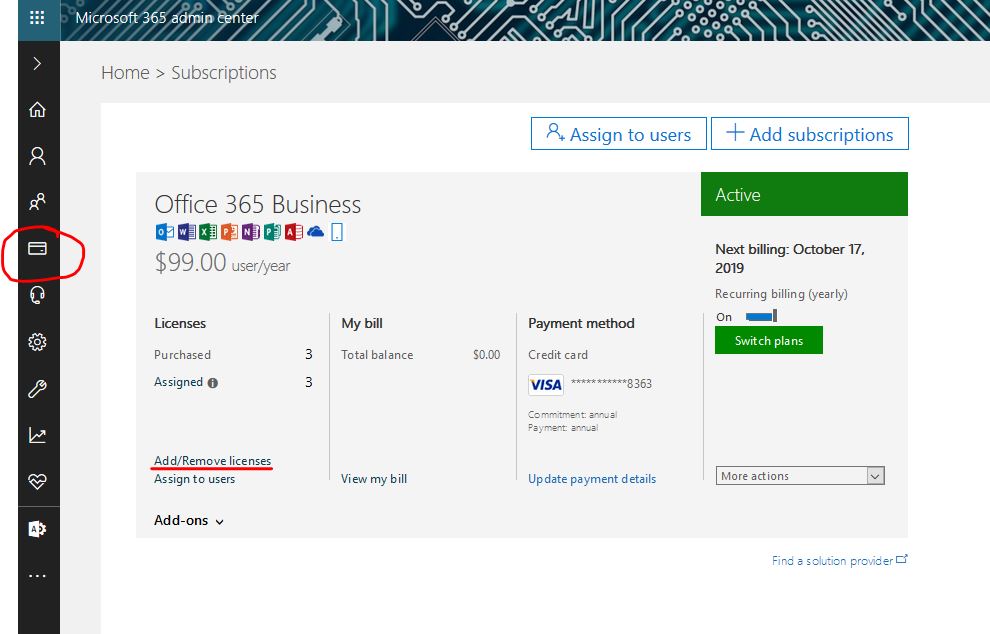Click Add/Remove licenses link
The image size is (990, 634).
tap(213, 461)
